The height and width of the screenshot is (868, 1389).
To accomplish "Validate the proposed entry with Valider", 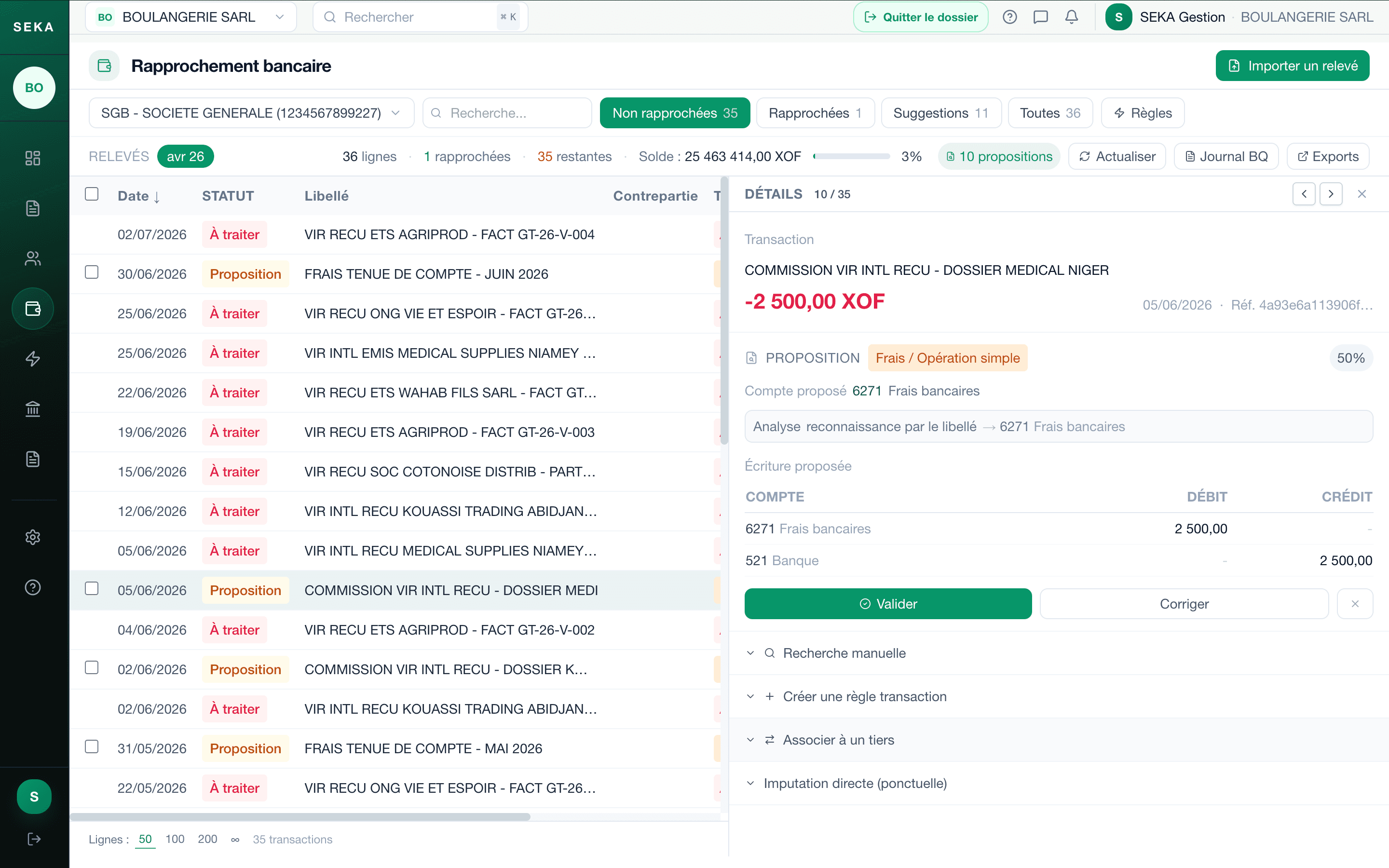I will point(888,604).
